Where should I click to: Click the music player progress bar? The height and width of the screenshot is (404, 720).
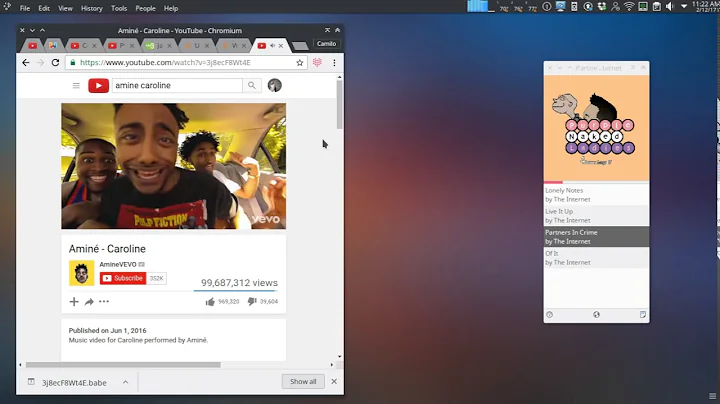coord(596,182)
